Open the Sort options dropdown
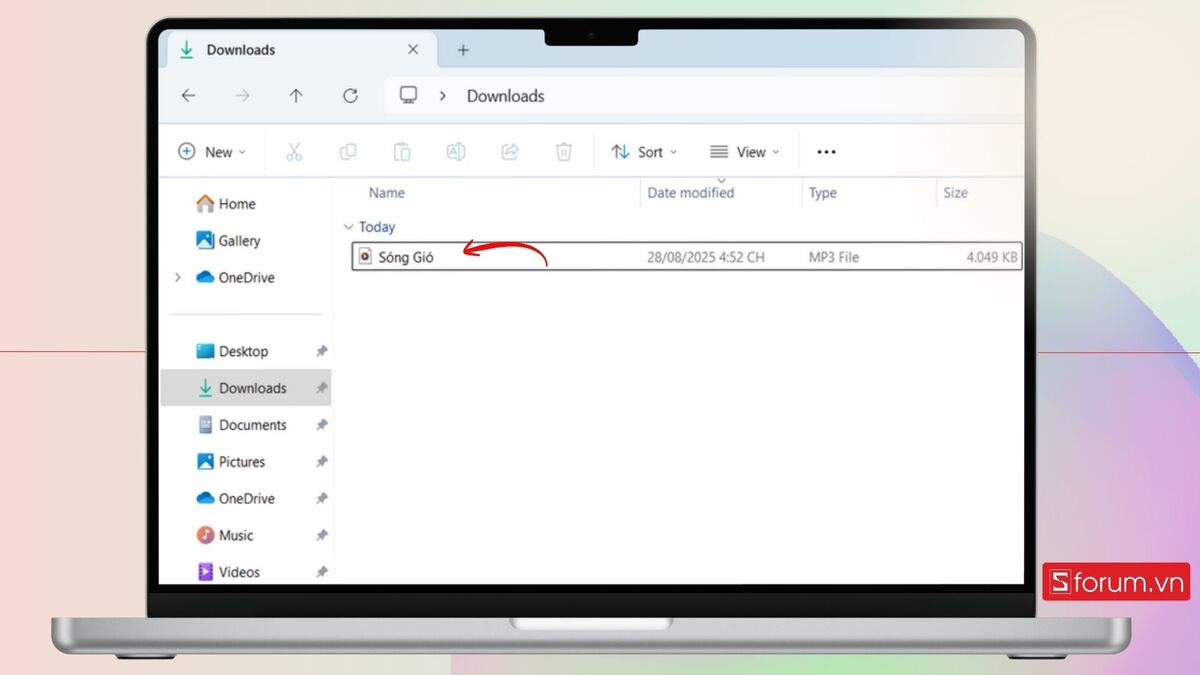Screen dimensions: 1200x675 (644, 152)
